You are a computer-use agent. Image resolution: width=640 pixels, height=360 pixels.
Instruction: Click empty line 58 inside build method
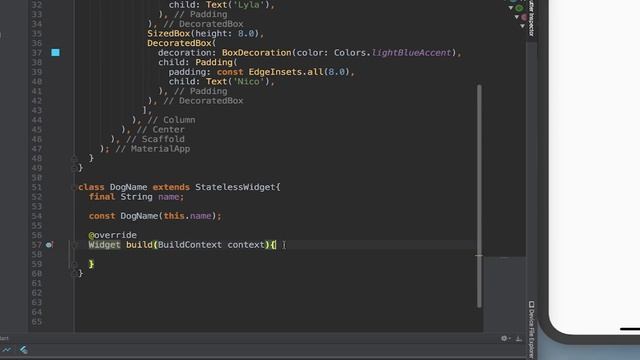[x=276, y=254]
